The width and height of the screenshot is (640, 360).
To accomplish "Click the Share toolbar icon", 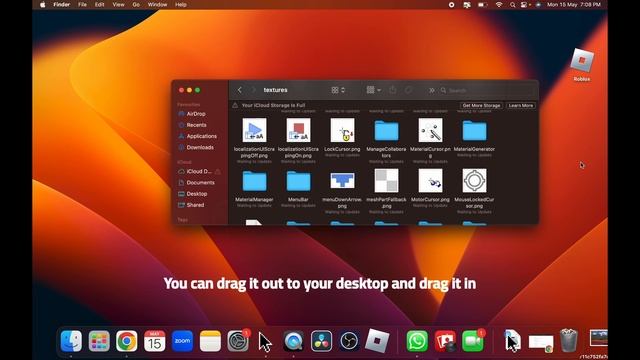I will [393, 90].
